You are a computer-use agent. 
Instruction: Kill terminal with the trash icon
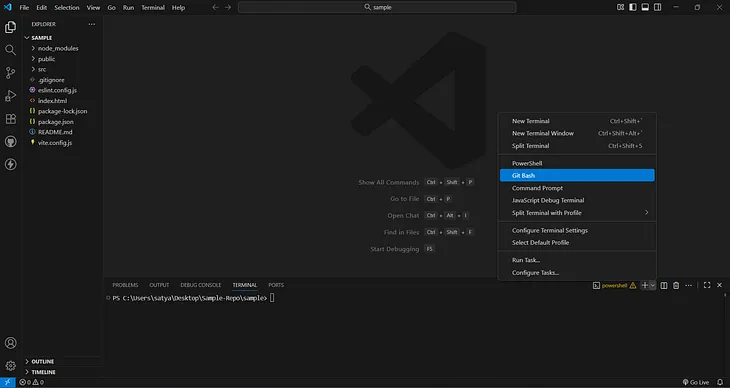coord(676,286)
